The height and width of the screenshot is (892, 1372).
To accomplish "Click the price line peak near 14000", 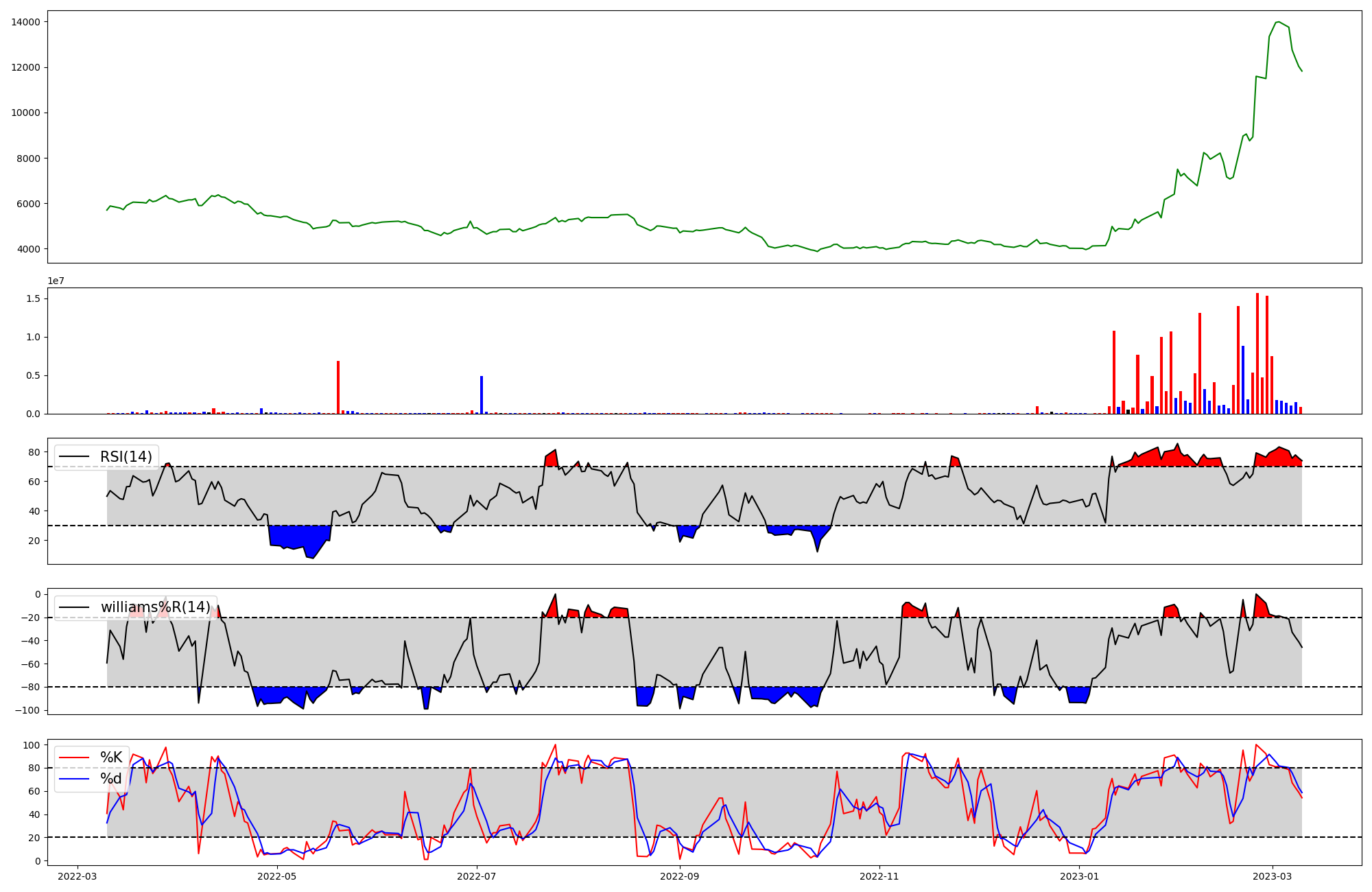I will tap(1277, 22).
